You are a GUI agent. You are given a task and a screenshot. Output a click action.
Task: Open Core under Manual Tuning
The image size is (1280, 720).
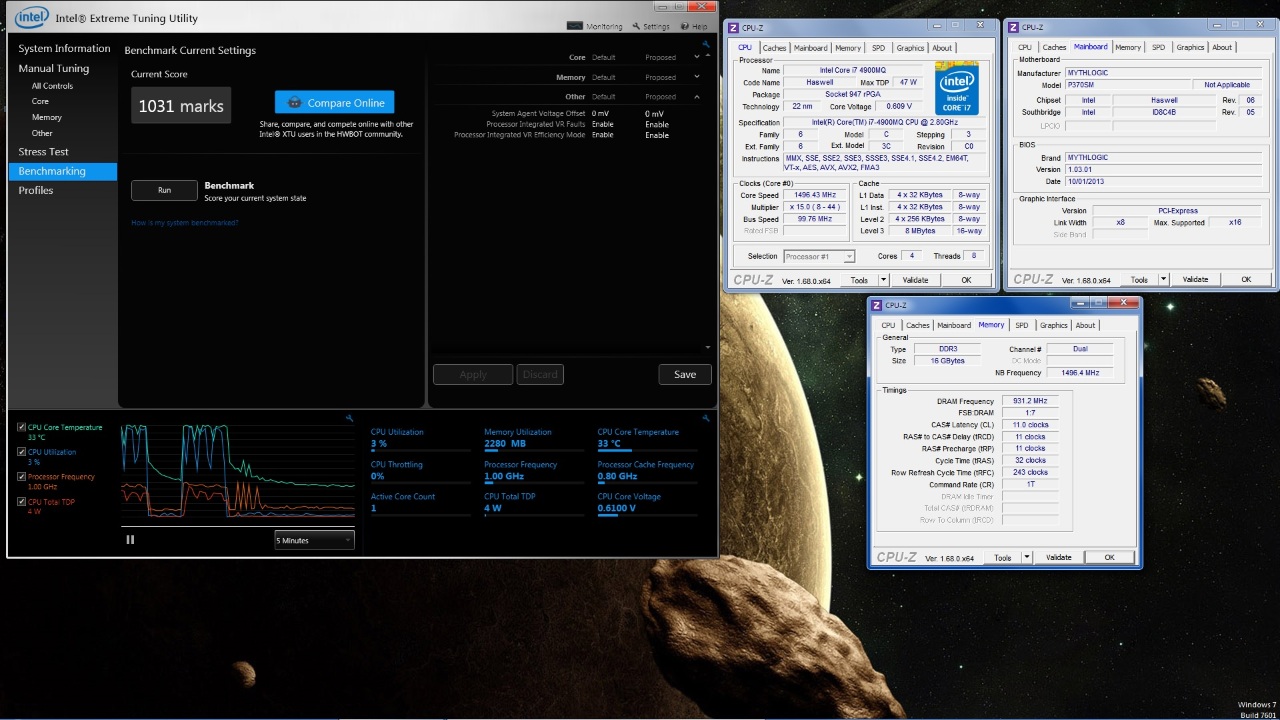click(x=40, y=101)
